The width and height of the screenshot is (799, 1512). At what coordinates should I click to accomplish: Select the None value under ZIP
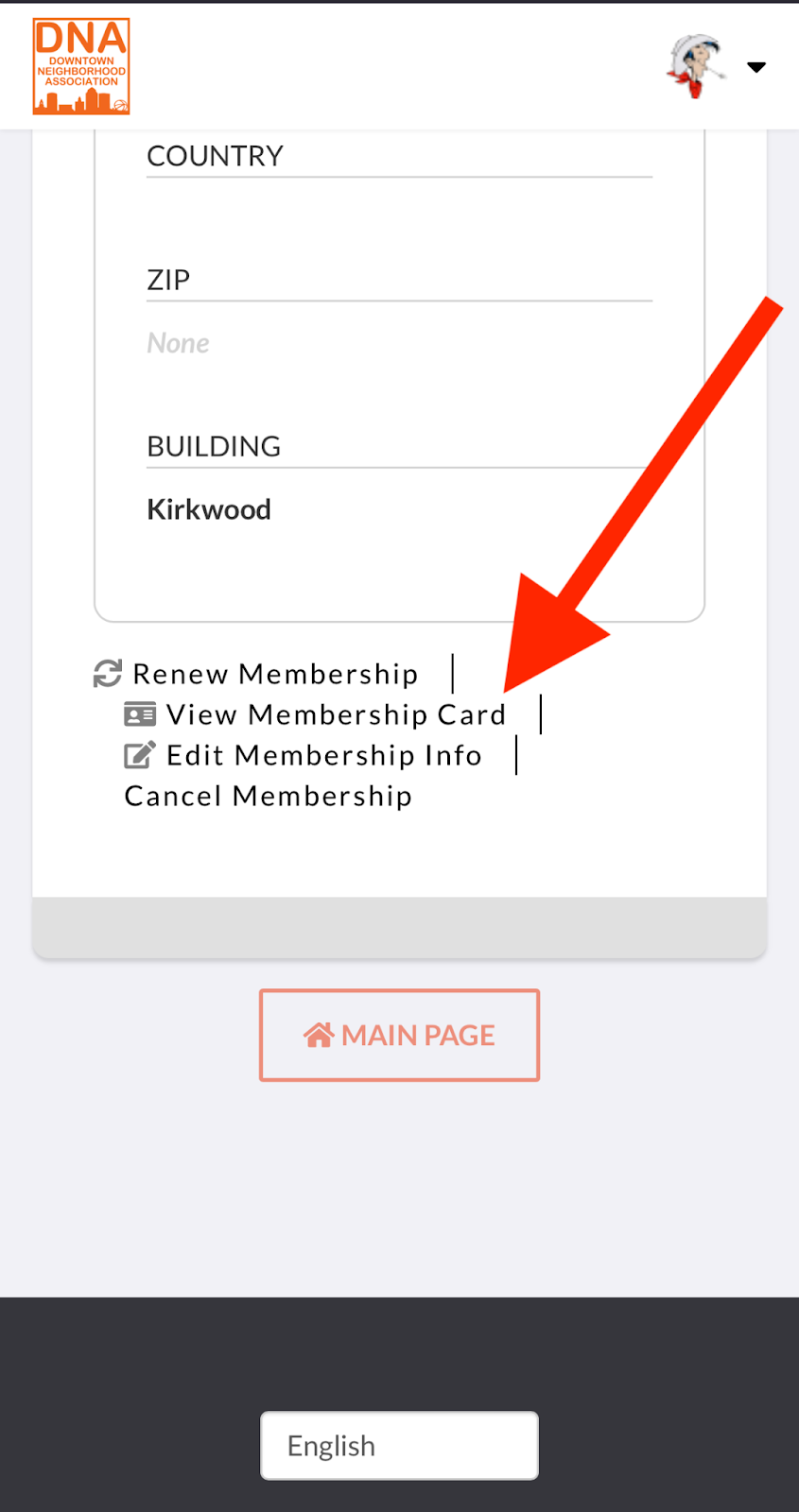[x=178, y=343]
